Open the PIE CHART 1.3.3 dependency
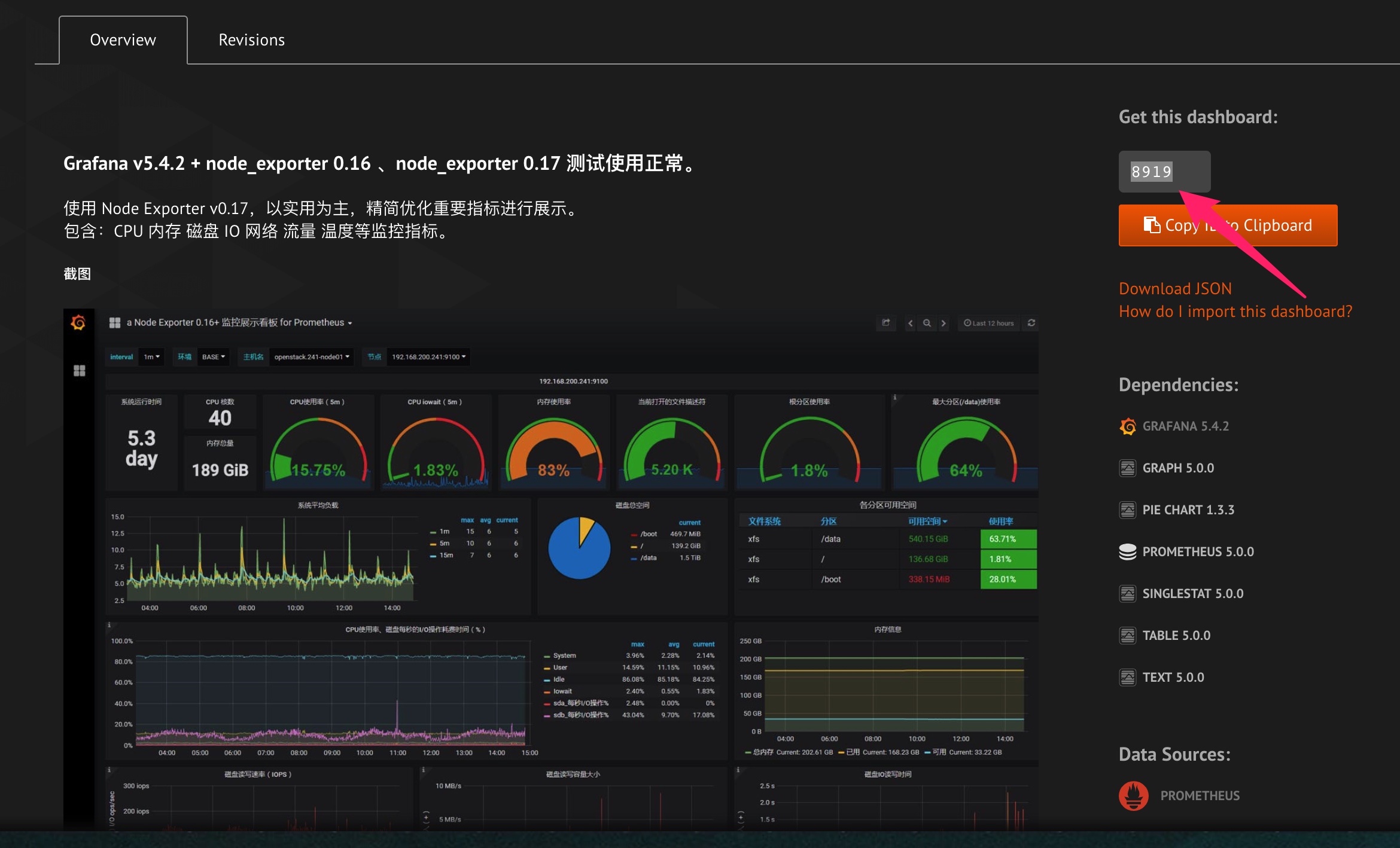This screenshot has width=1400, height=848. [1188, 510]
